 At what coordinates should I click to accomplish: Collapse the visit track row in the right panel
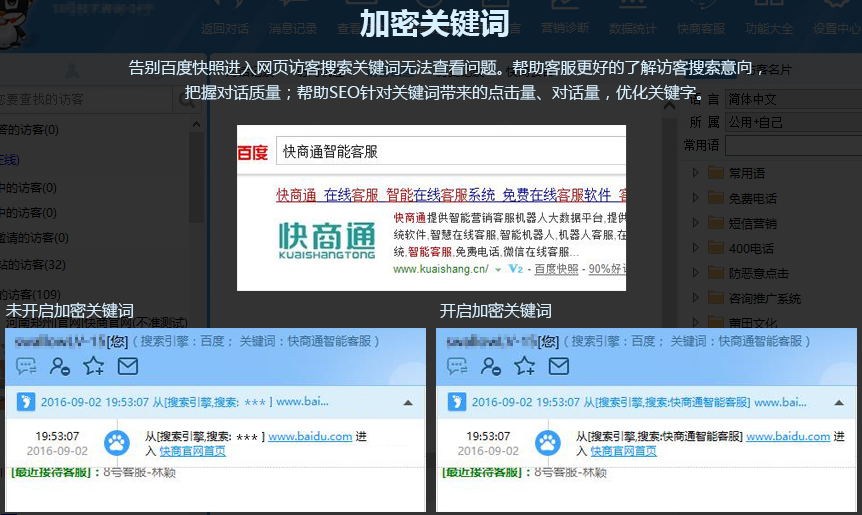pos(838,402)
